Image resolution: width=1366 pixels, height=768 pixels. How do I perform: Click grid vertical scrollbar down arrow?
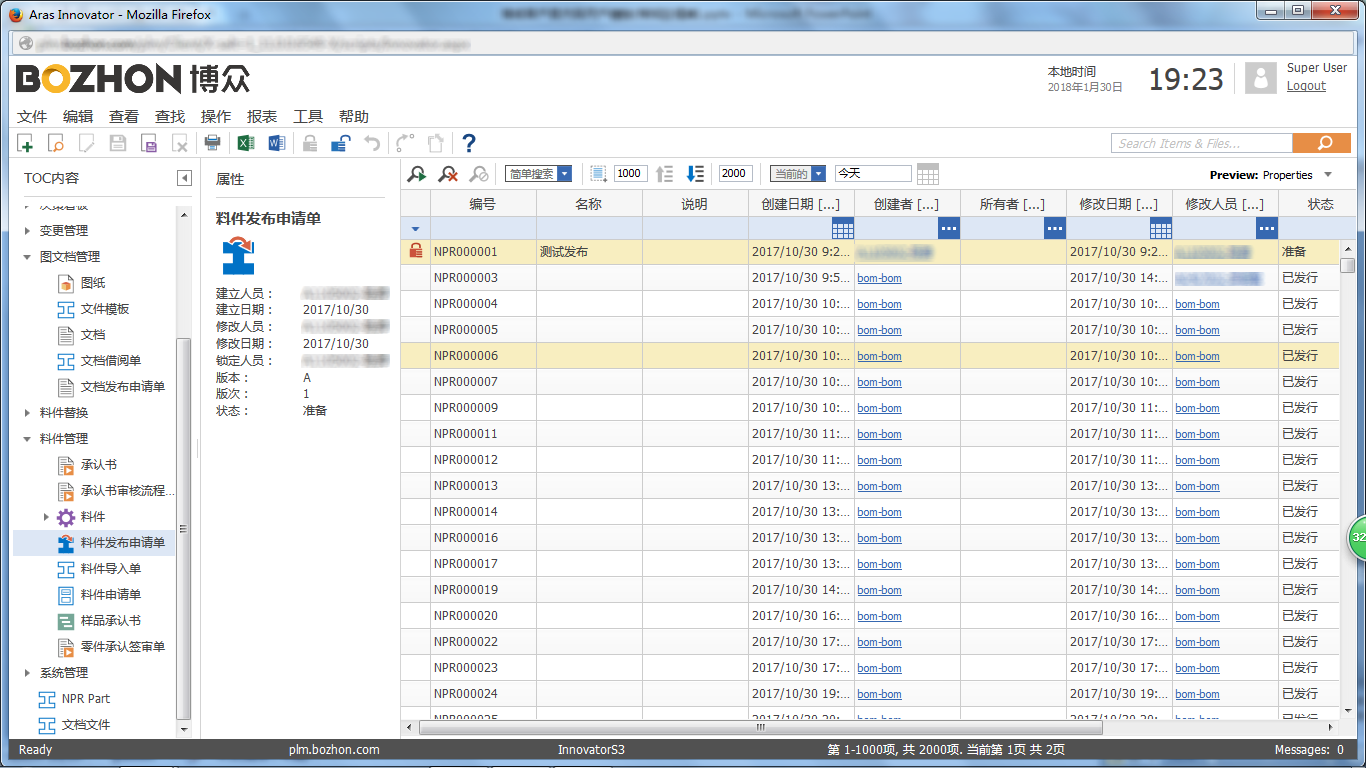pos(1348,711)
